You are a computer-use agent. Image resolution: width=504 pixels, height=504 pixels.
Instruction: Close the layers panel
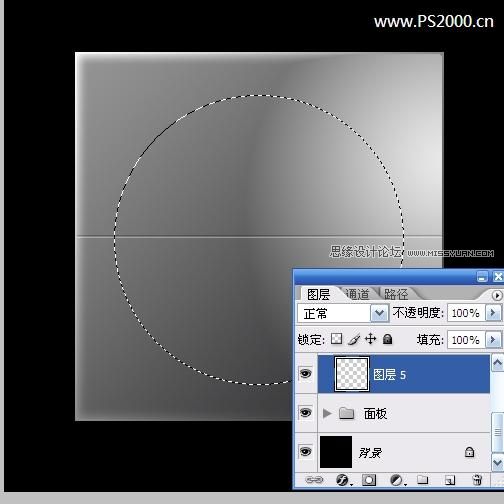point(498,277)
